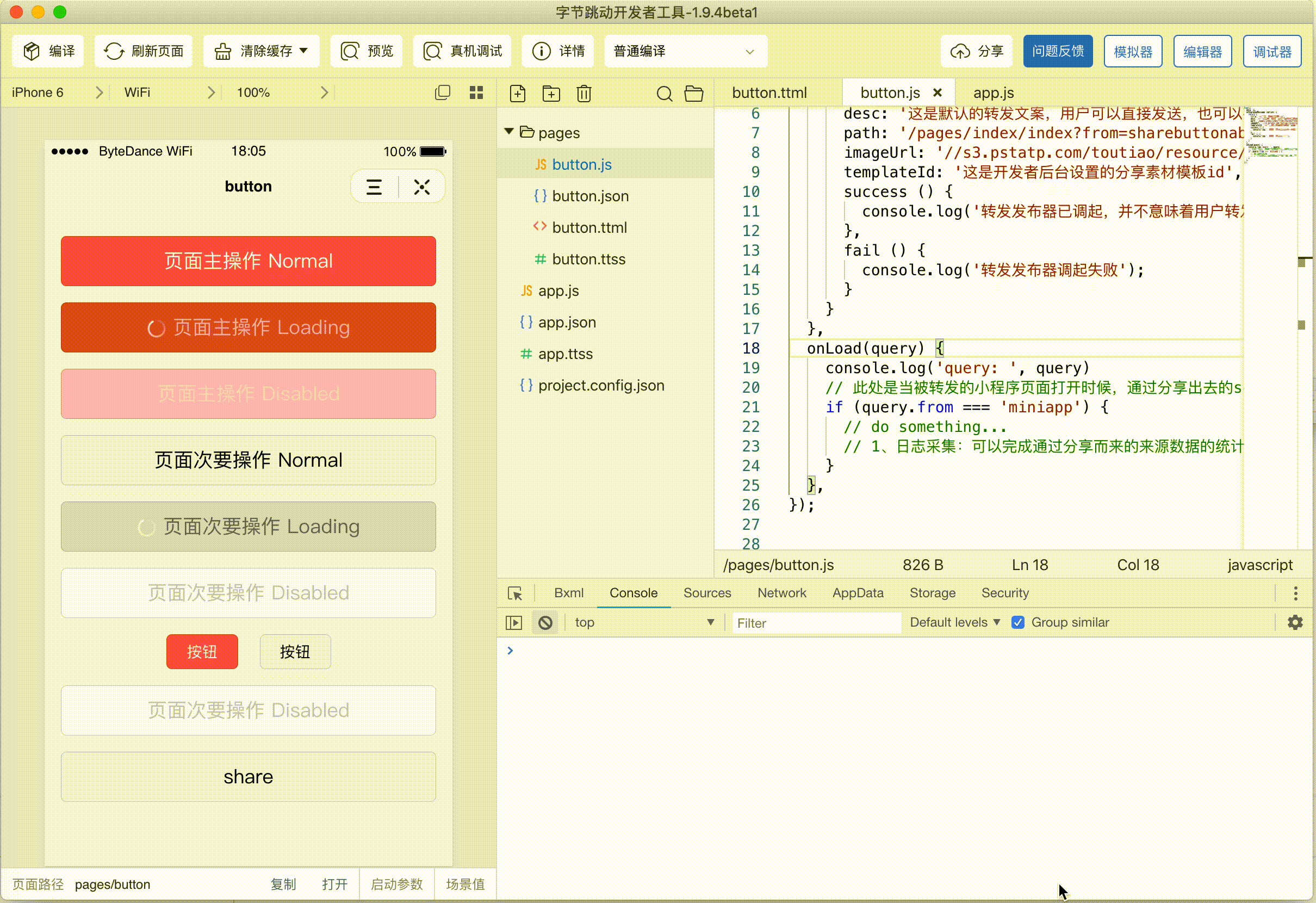Switch to the Network devtools tab
The width and height of the screenshot is (1316, 903).
pyautogui.click(x=781, y=592)
